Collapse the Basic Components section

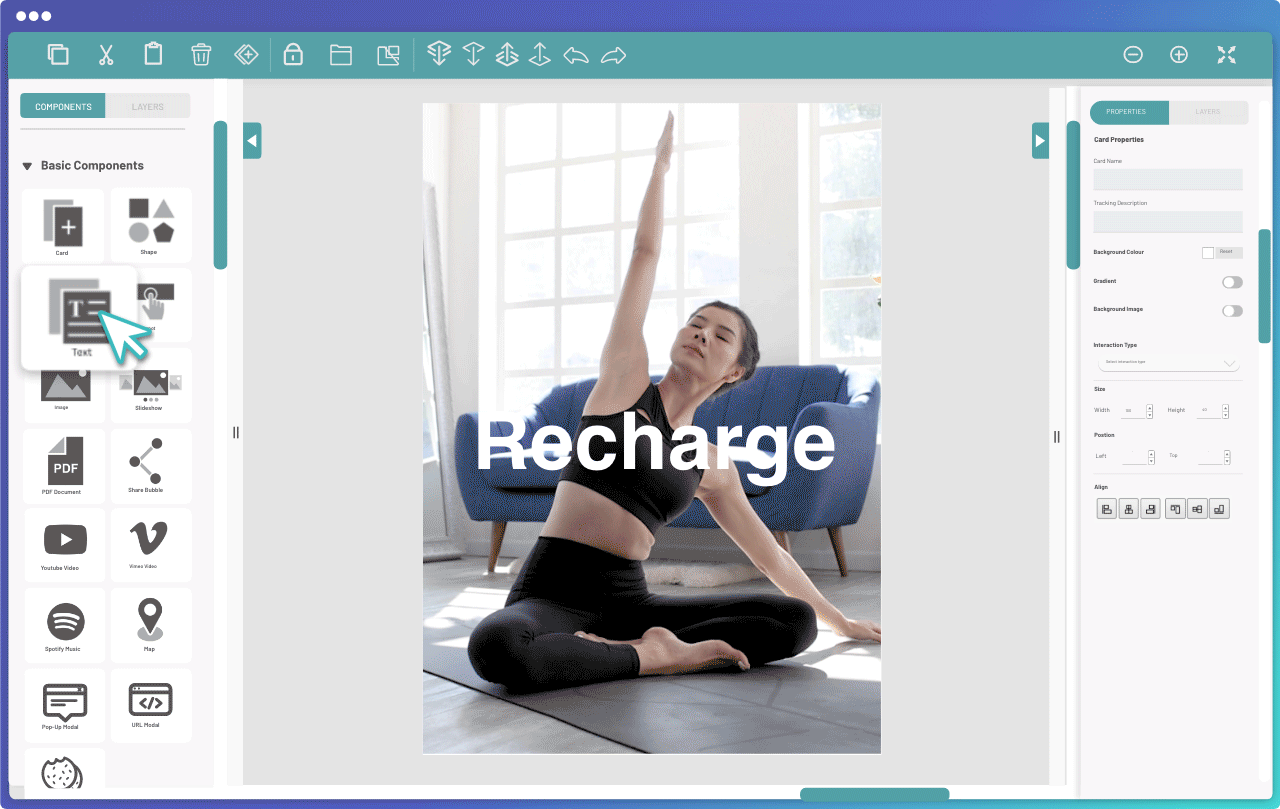click(27, 166)
